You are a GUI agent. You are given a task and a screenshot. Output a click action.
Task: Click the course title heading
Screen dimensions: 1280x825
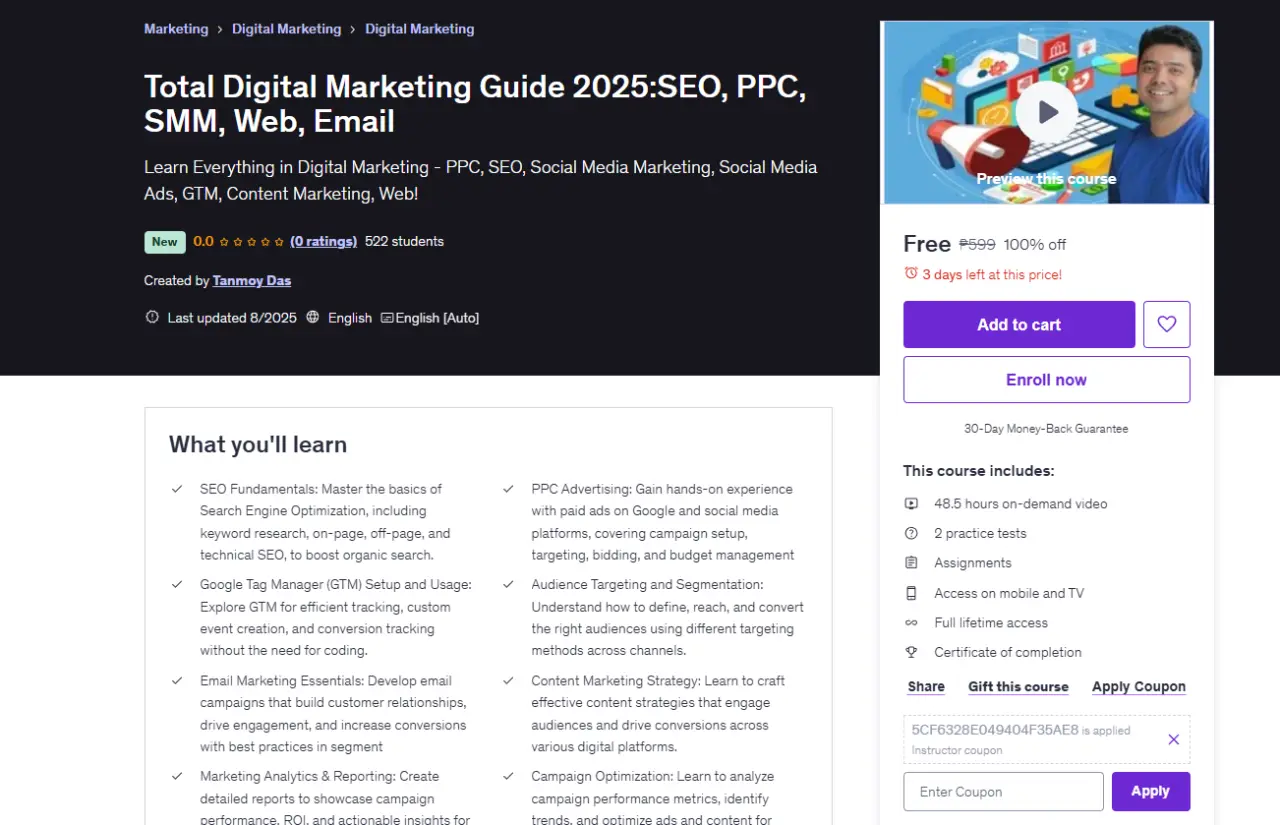[x=475, y=104]
